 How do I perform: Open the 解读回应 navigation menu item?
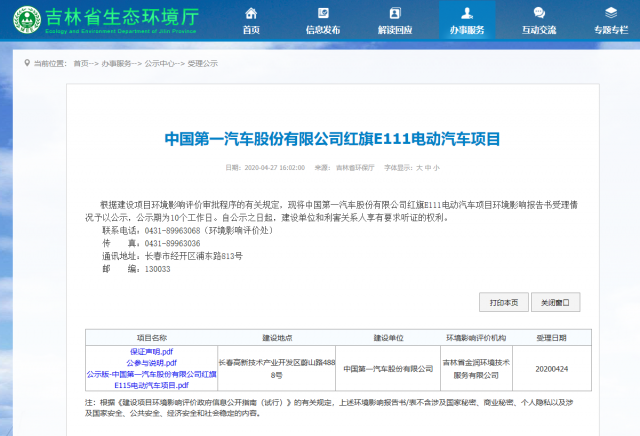coord(395,30)
